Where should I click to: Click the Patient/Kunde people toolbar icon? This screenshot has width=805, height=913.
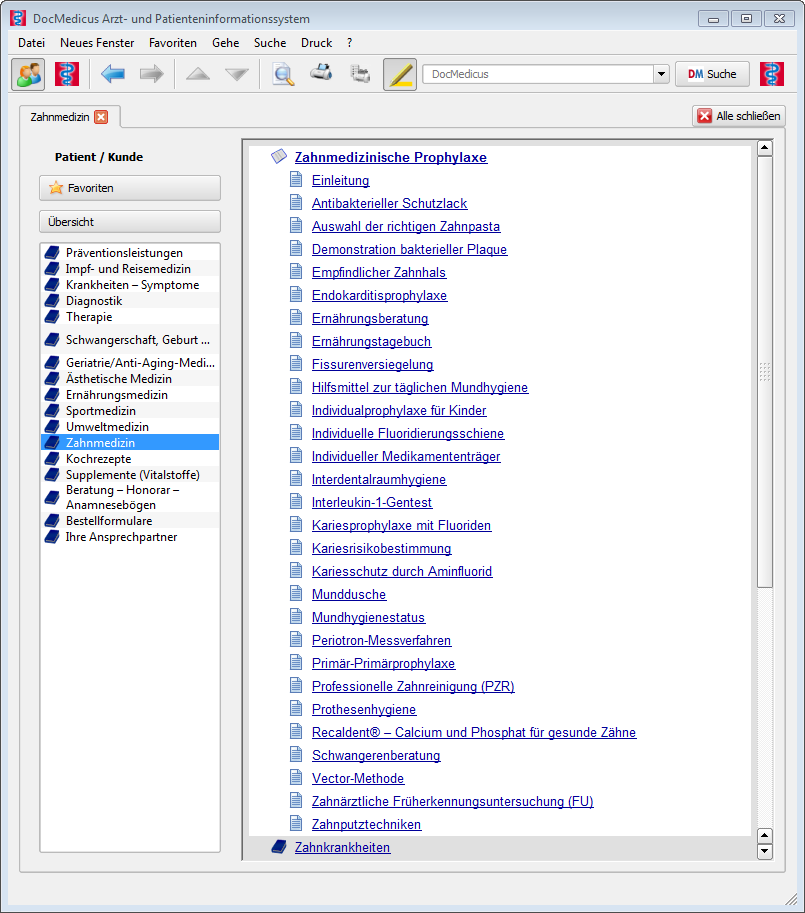click(x=28, y=74)
